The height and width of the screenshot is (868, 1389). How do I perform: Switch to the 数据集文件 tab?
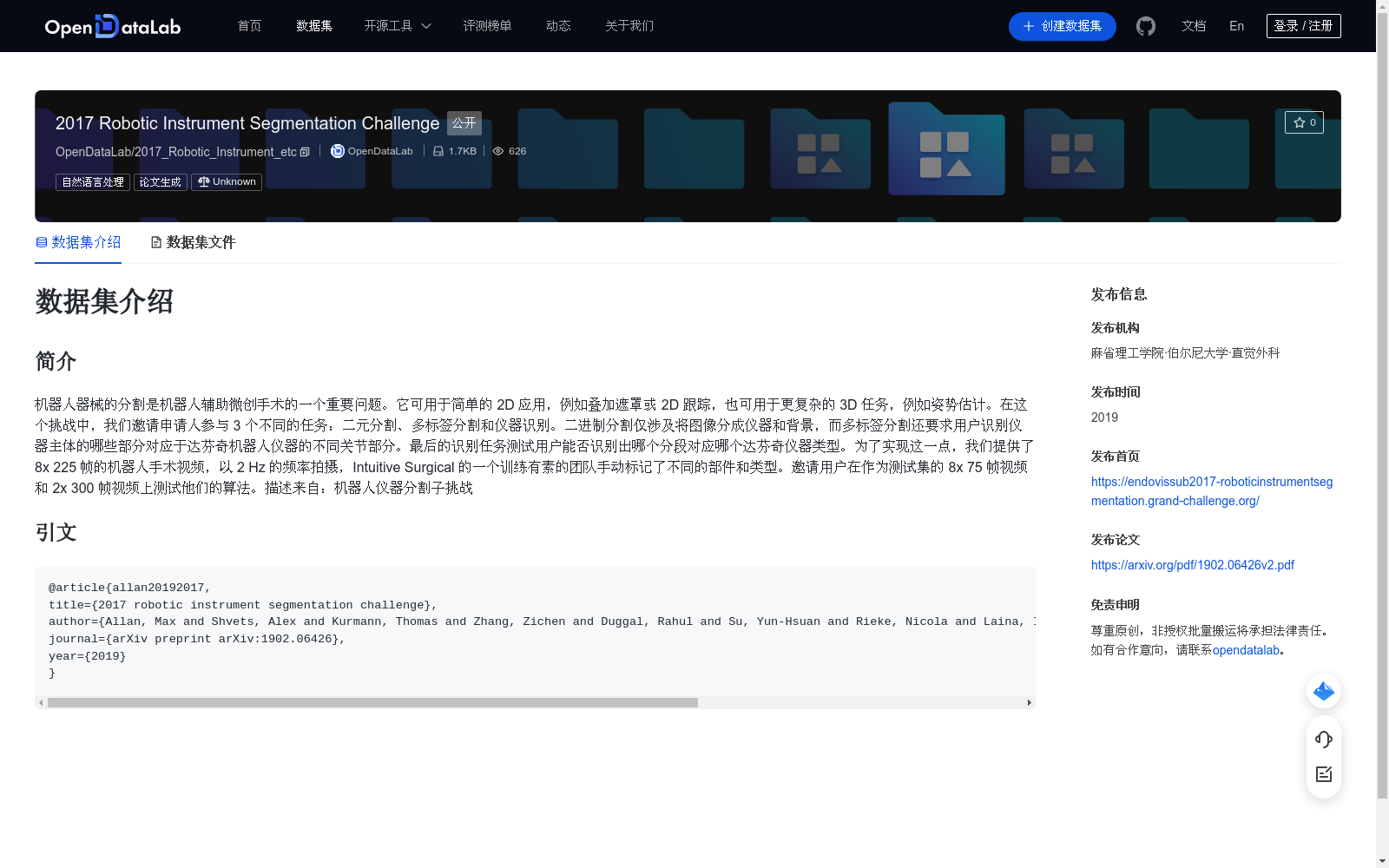pyautogui.click(x=193, y=242)
